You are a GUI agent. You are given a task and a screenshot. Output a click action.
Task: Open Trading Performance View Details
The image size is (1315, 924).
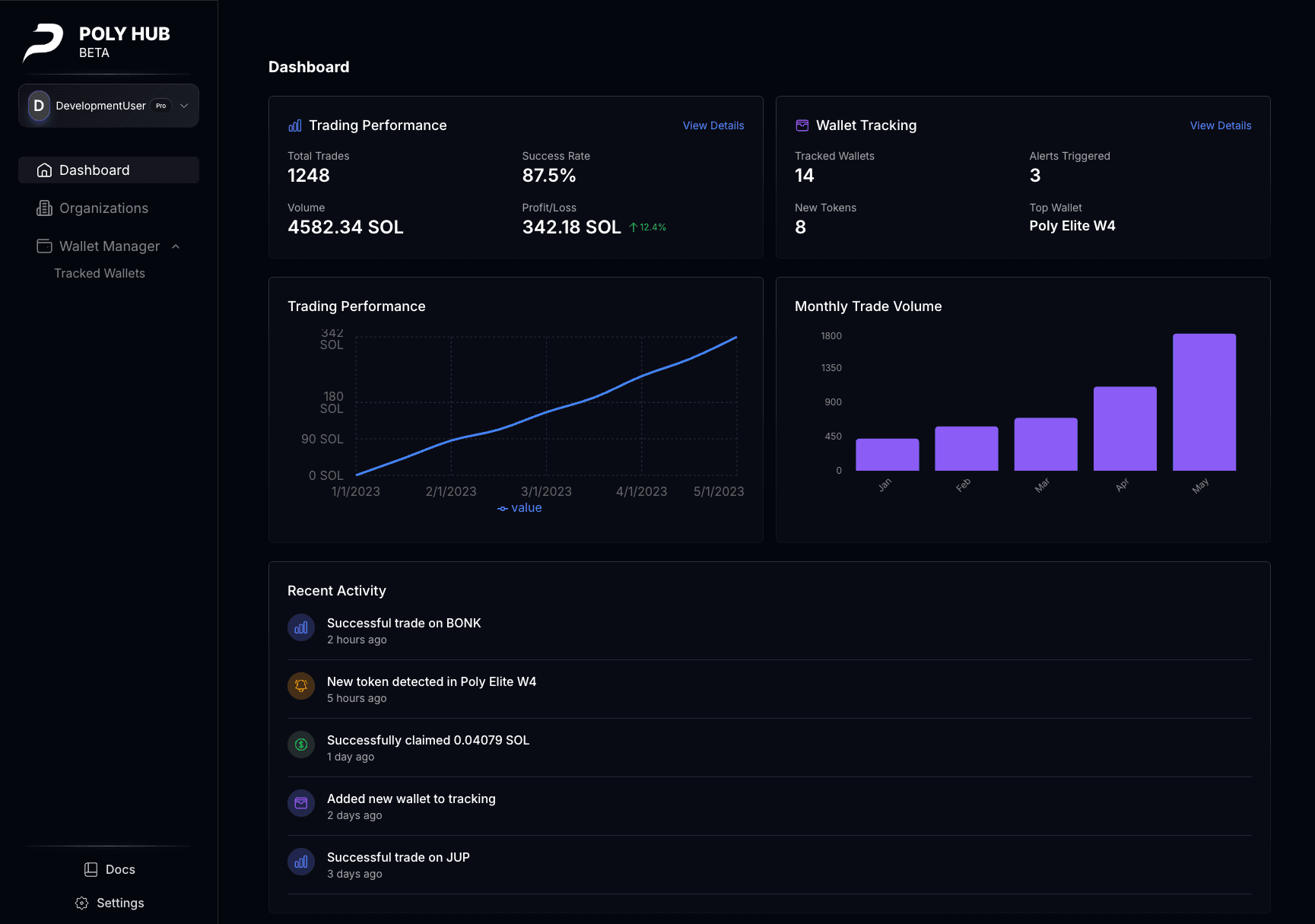tap(713, 125)
